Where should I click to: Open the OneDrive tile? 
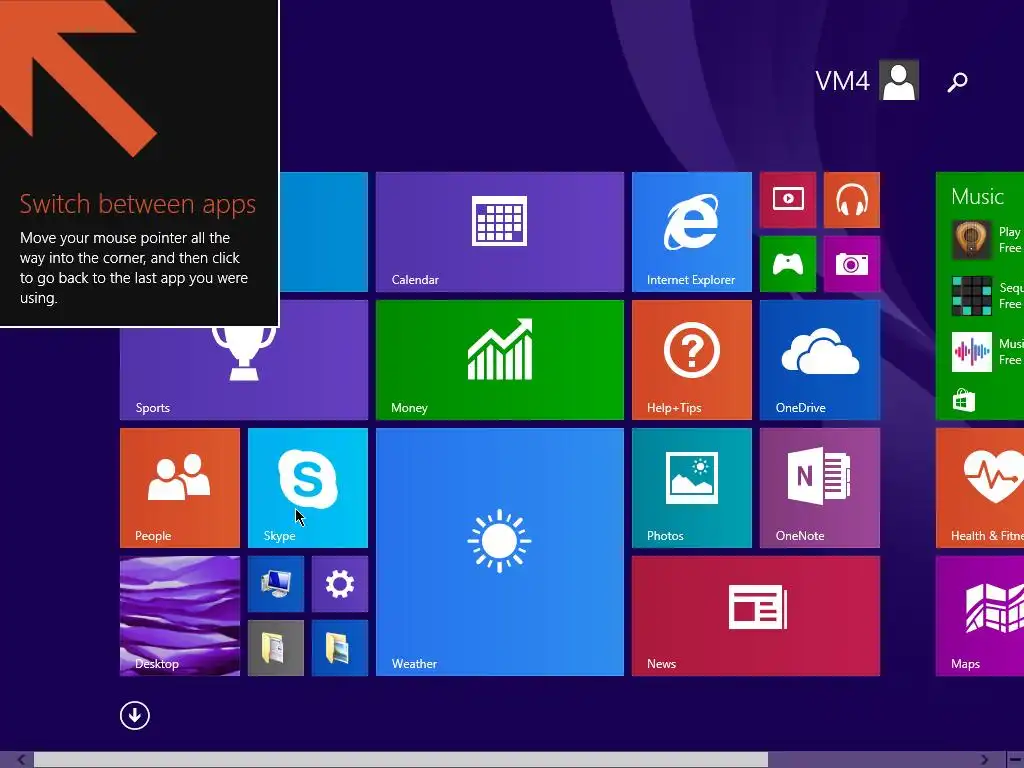coord(820,360)
